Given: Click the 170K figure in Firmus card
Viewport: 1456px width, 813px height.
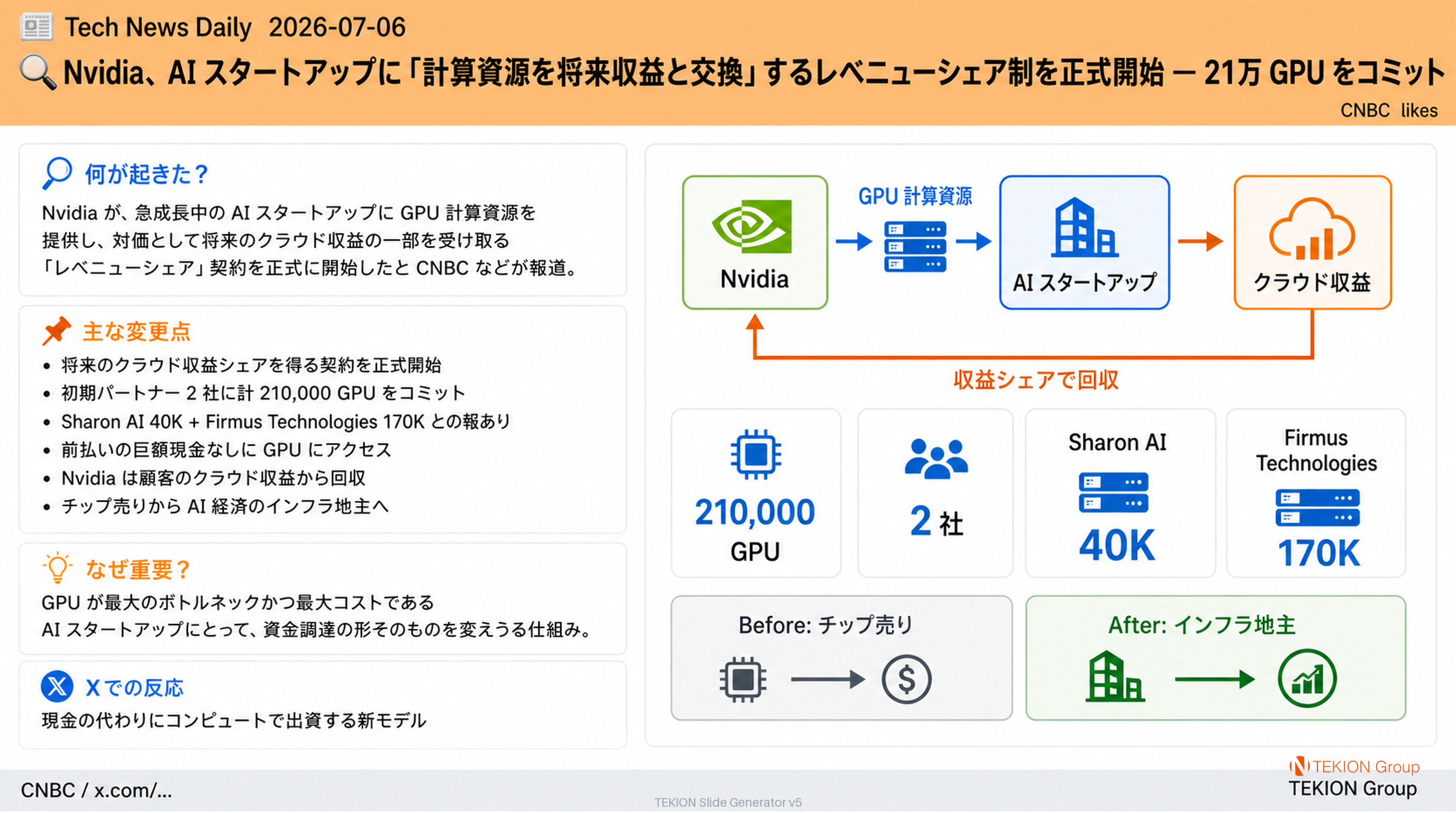Looking at the screenshot, I should coord(1318,553).
